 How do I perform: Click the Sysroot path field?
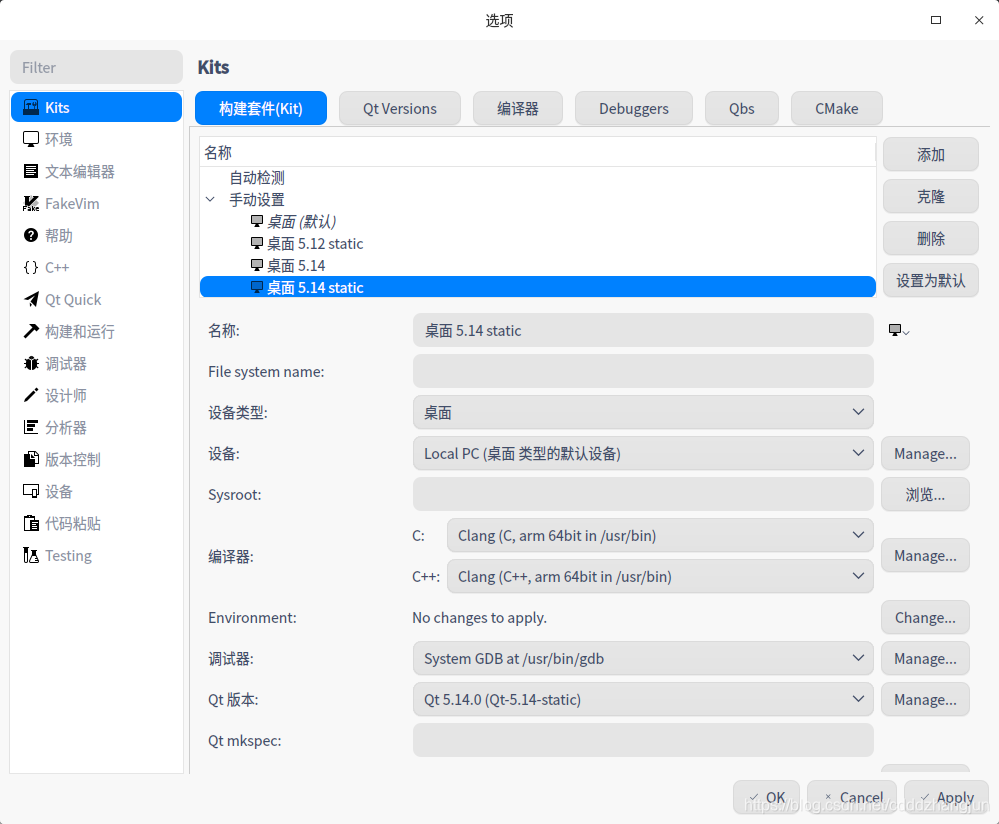coord(643,494)
